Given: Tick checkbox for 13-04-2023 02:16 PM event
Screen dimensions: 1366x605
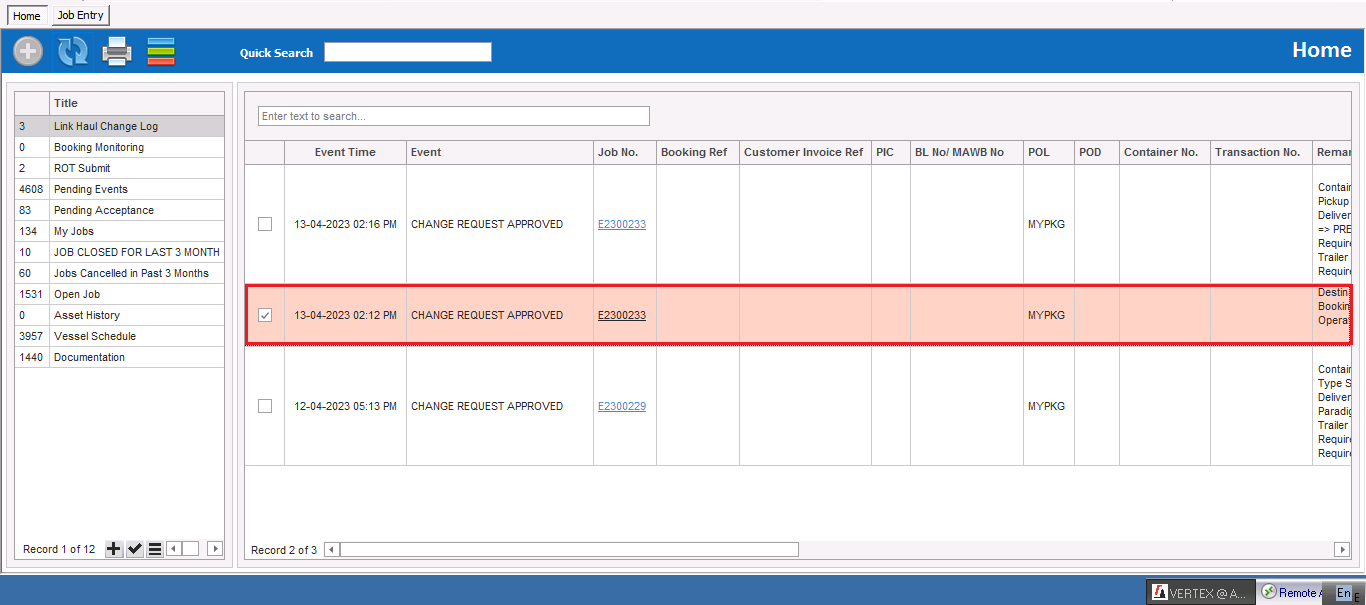Looking at the screenshot, I should 265,224.
